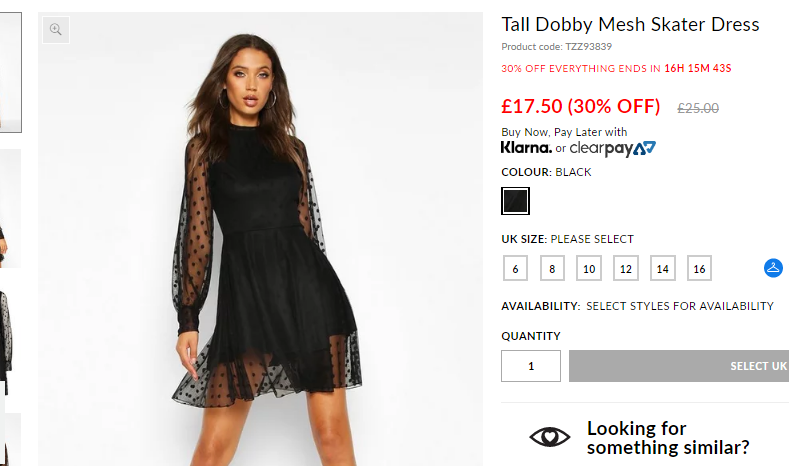The image size is (789, 466).
Task: Choose UK size 12
Action: [625, 268]
